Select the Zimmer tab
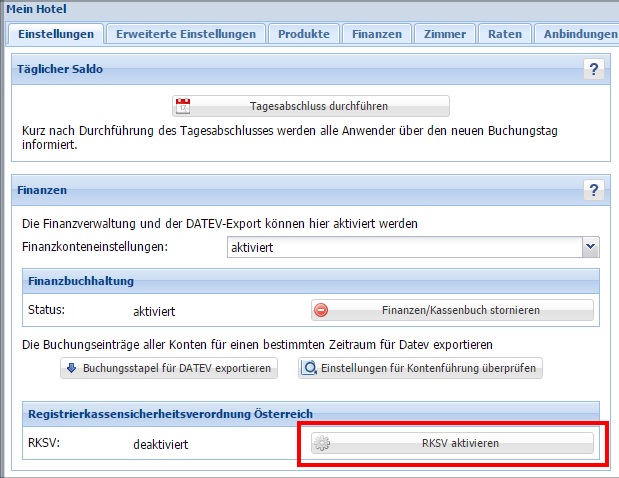This screenshot has width=619, height=478. pyautogui.click(x=444, y=34)
